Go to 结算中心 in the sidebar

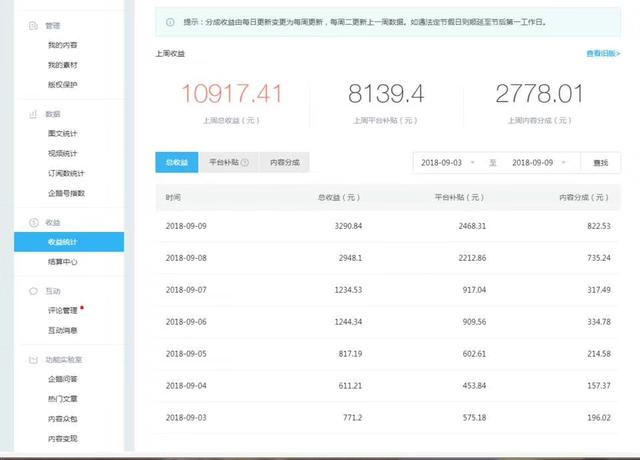pos(62,262)
